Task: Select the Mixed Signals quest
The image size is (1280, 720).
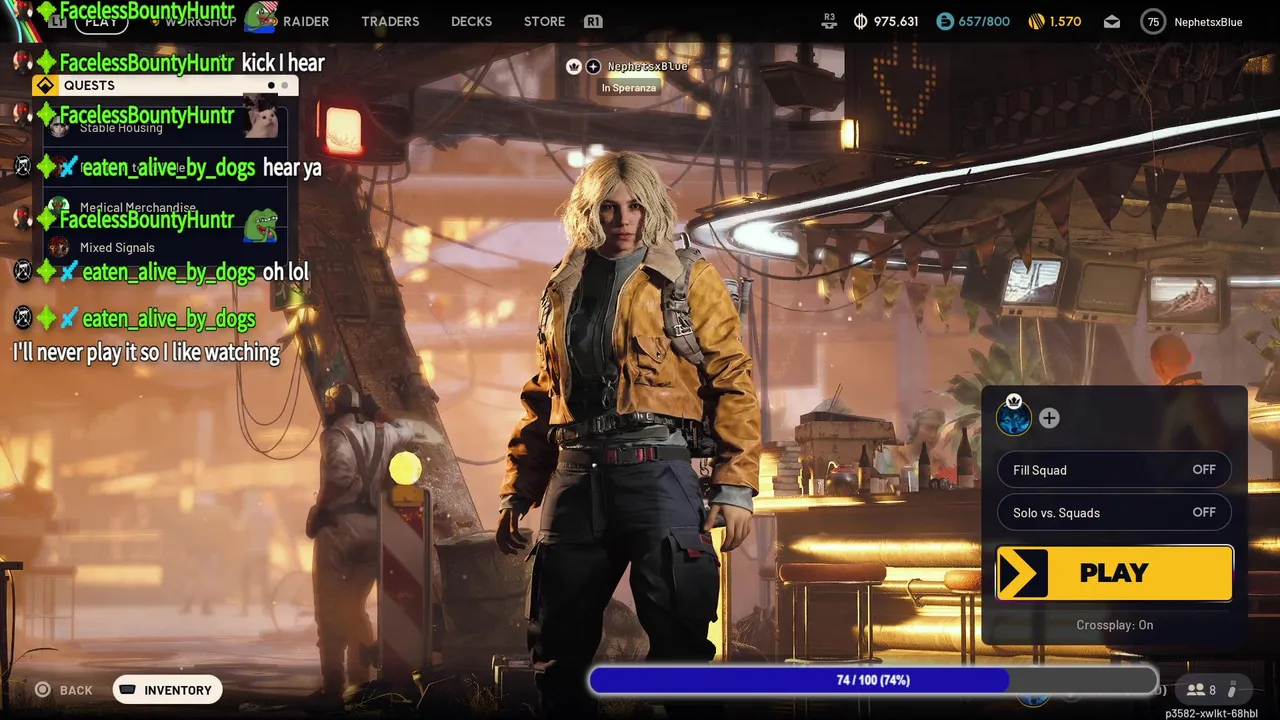Action: pos(165,247)
